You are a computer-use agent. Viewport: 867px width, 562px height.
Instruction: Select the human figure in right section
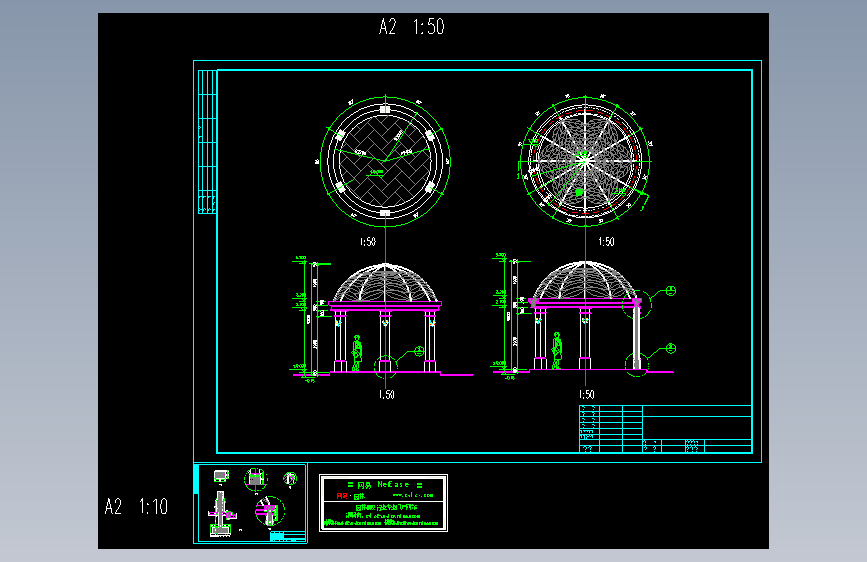(557, 351)
